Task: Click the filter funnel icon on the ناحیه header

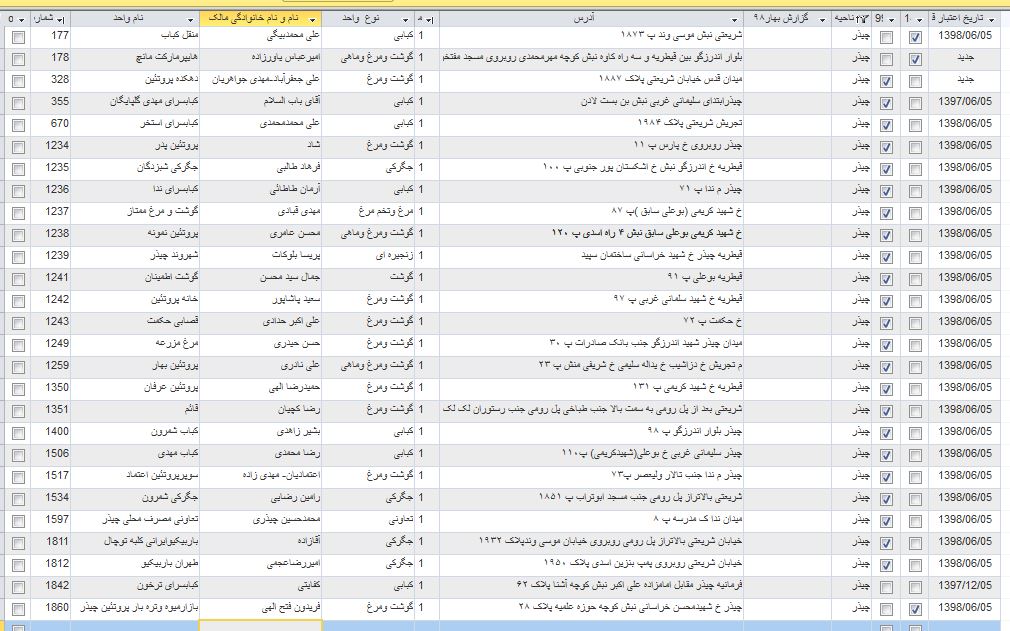Action: click(864, 19)
